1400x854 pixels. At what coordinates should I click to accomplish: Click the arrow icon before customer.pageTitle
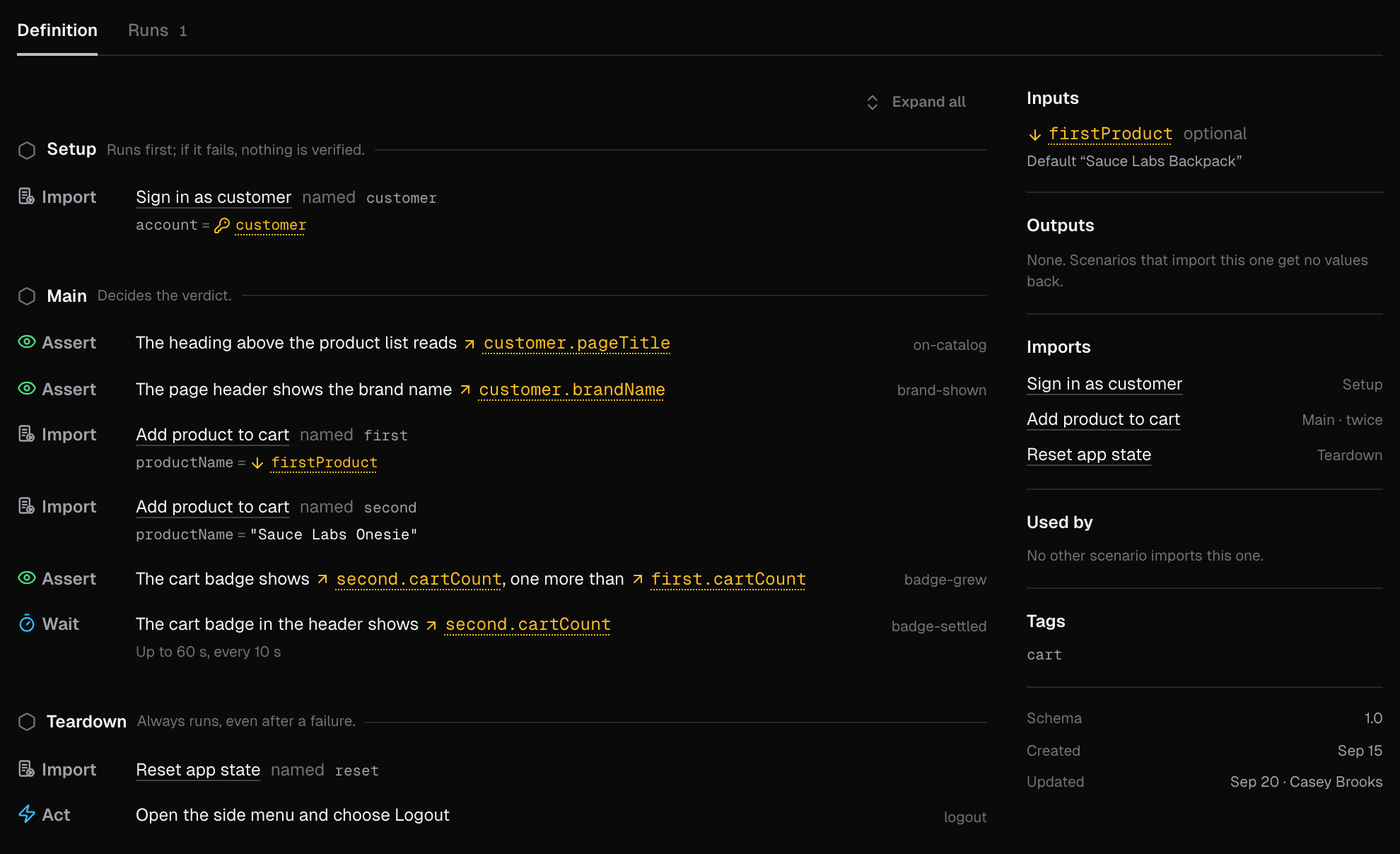coord(469,344)
